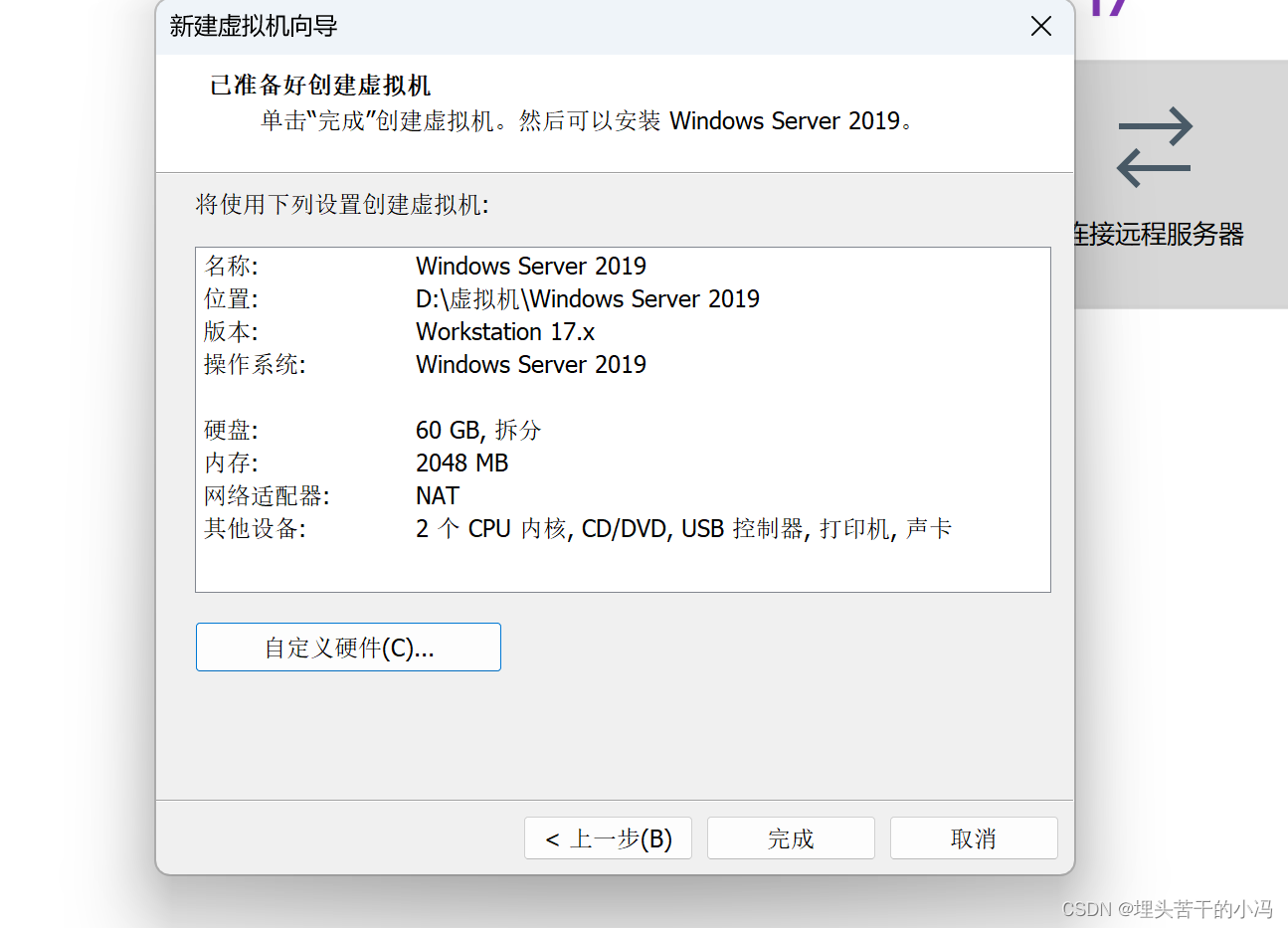1288x928 pixels.
Task: Go back with the 上一步(B) button
Action: point(608,838)
